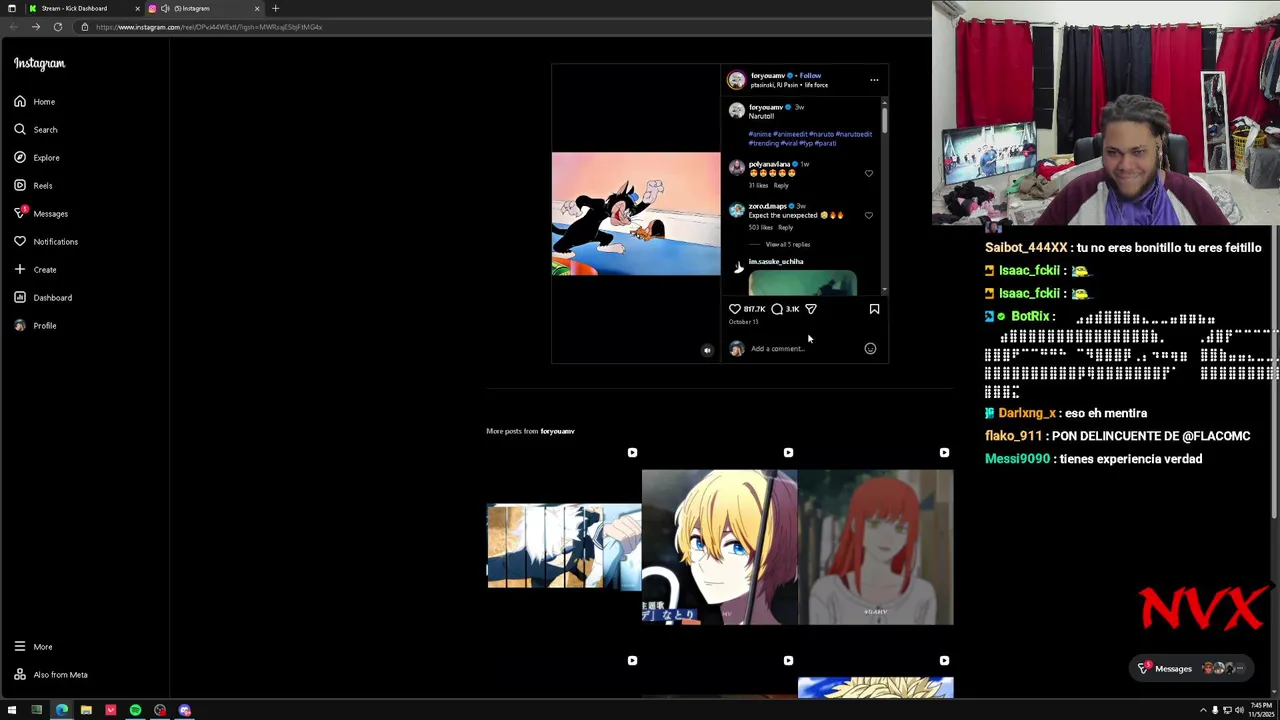Open Reels from the sidebar
The height and width of the screenshot is (720, 1280).
(x=33, y=185)
